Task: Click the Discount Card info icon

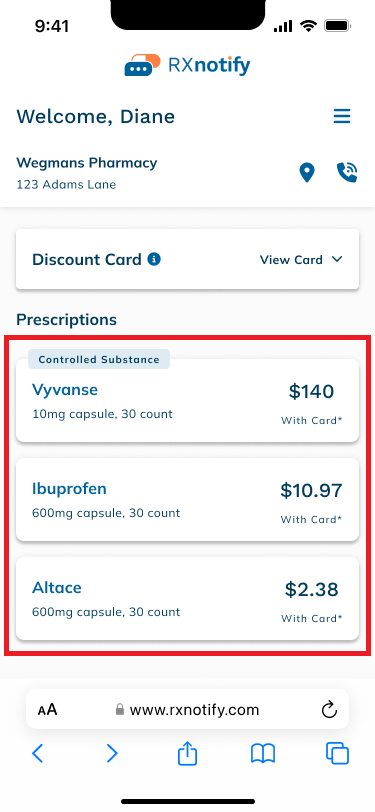Action: [154, 259]
